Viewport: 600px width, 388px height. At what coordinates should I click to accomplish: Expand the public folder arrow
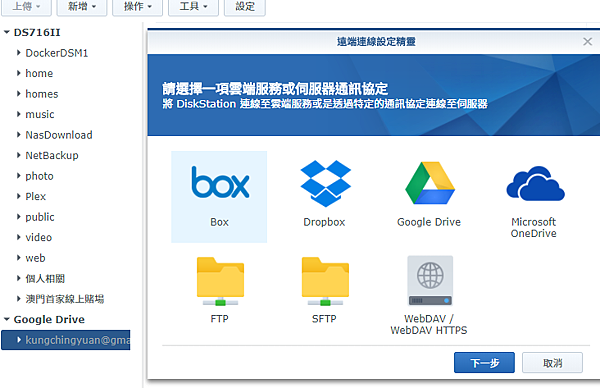(x=18, y=217)
